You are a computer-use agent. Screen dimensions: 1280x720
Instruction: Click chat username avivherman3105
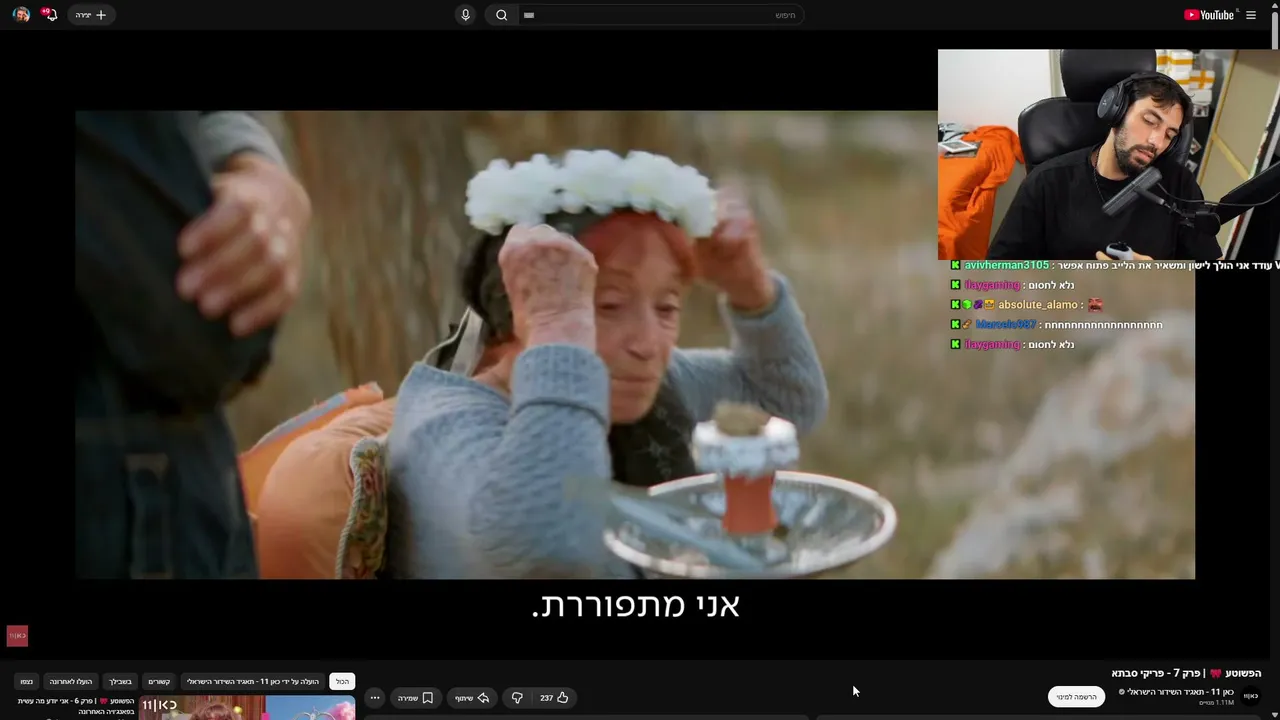pyautogui.click(x=1006, y=265)
